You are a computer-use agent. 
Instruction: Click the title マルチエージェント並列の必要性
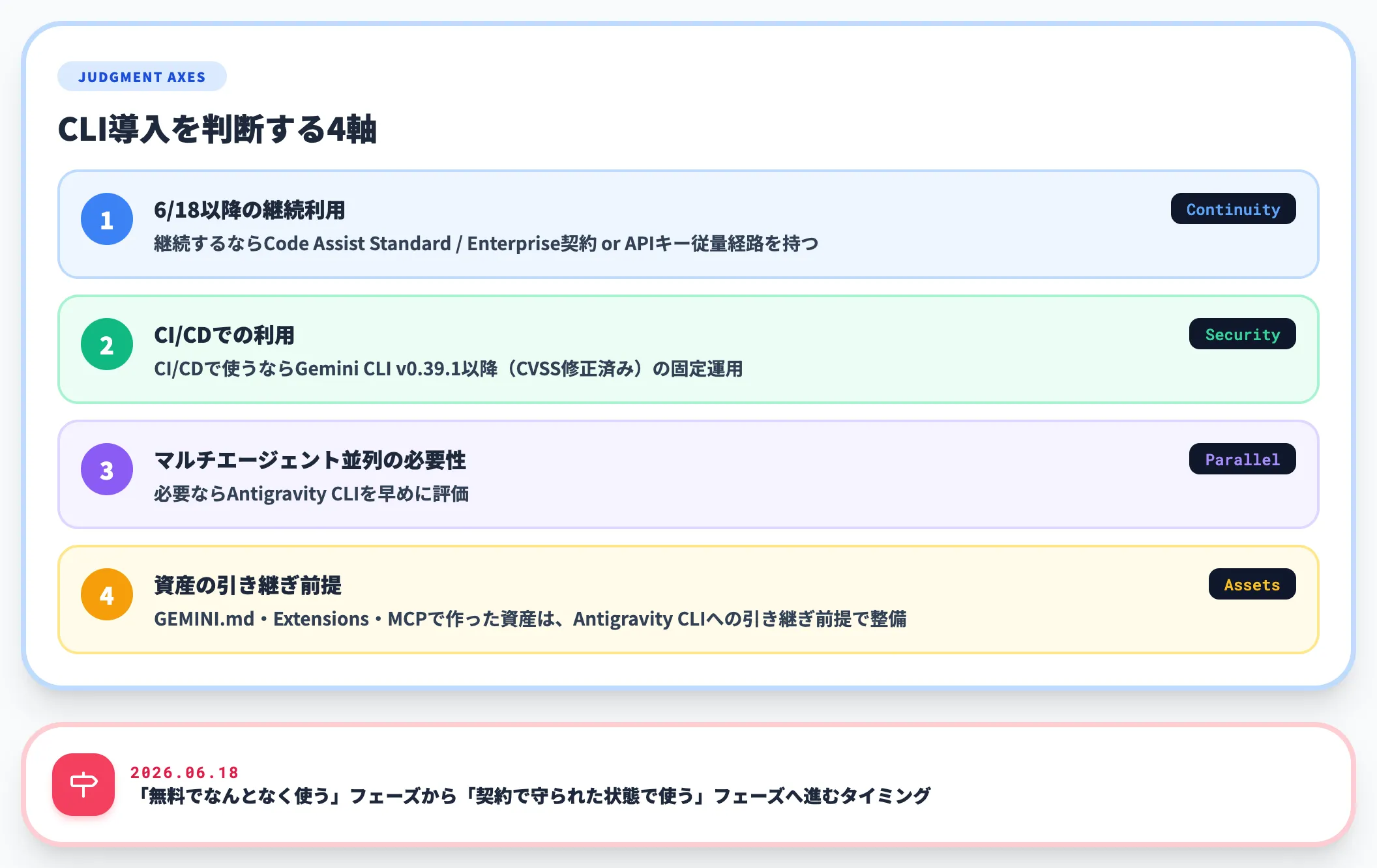click(310, 460)
